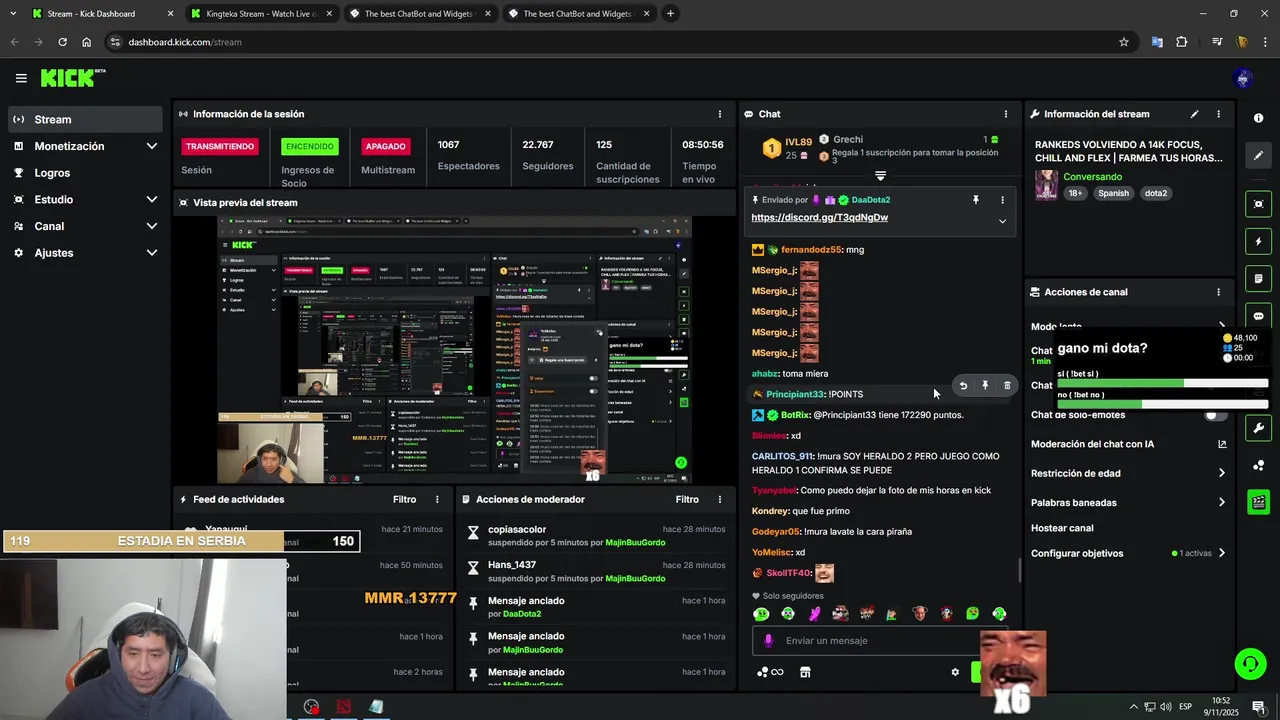Reply to the Principiant33 message with the arrow icon
This screenshot has height=720, width=1280.
tap(963, 385)
